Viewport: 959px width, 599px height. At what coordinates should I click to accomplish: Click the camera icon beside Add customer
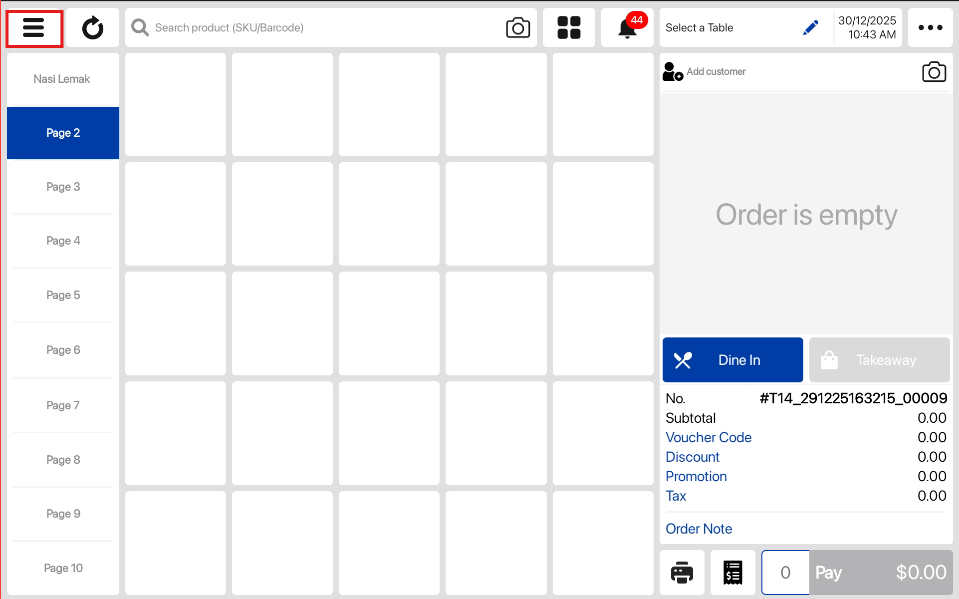click(933, 72)
